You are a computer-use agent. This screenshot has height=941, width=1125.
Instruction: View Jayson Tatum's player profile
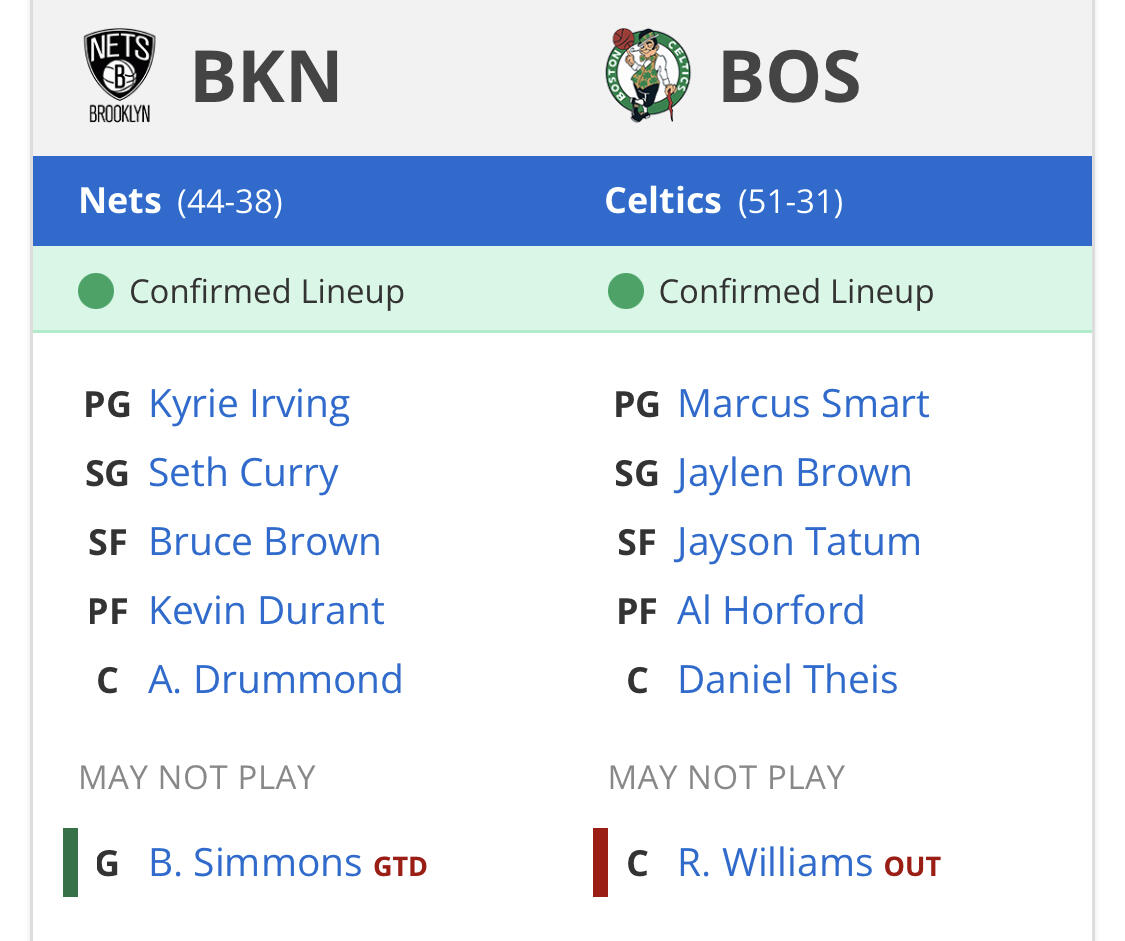pyautogui.click(x=798, y=542)
